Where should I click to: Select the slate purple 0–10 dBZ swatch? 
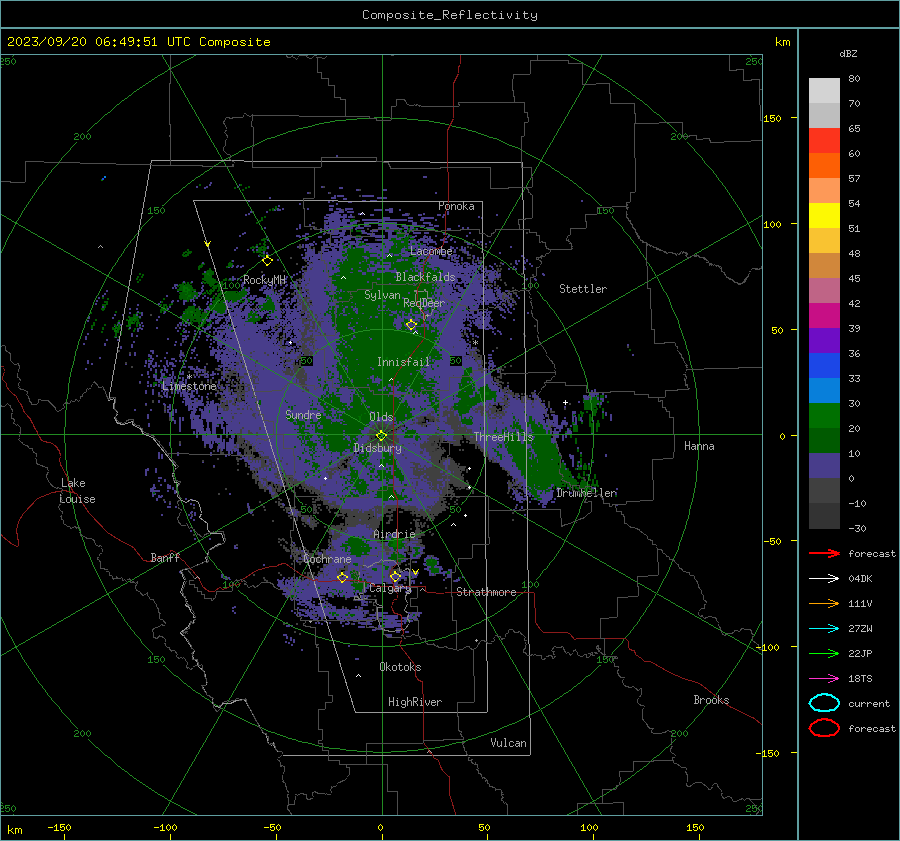pos(824,466)
